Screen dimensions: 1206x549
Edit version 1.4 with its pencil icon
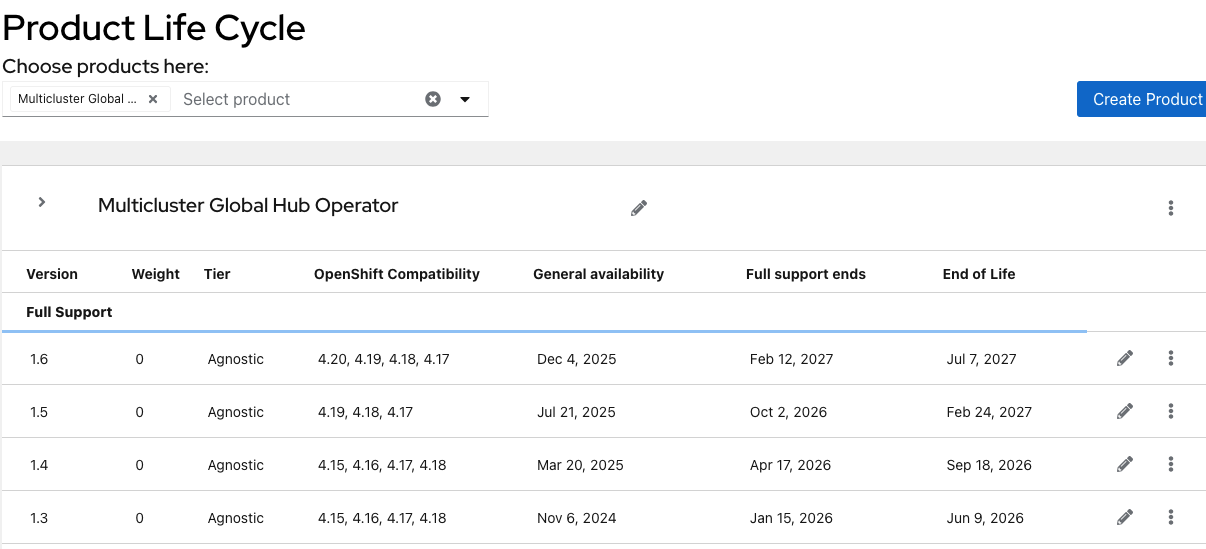coord(1125,464)
